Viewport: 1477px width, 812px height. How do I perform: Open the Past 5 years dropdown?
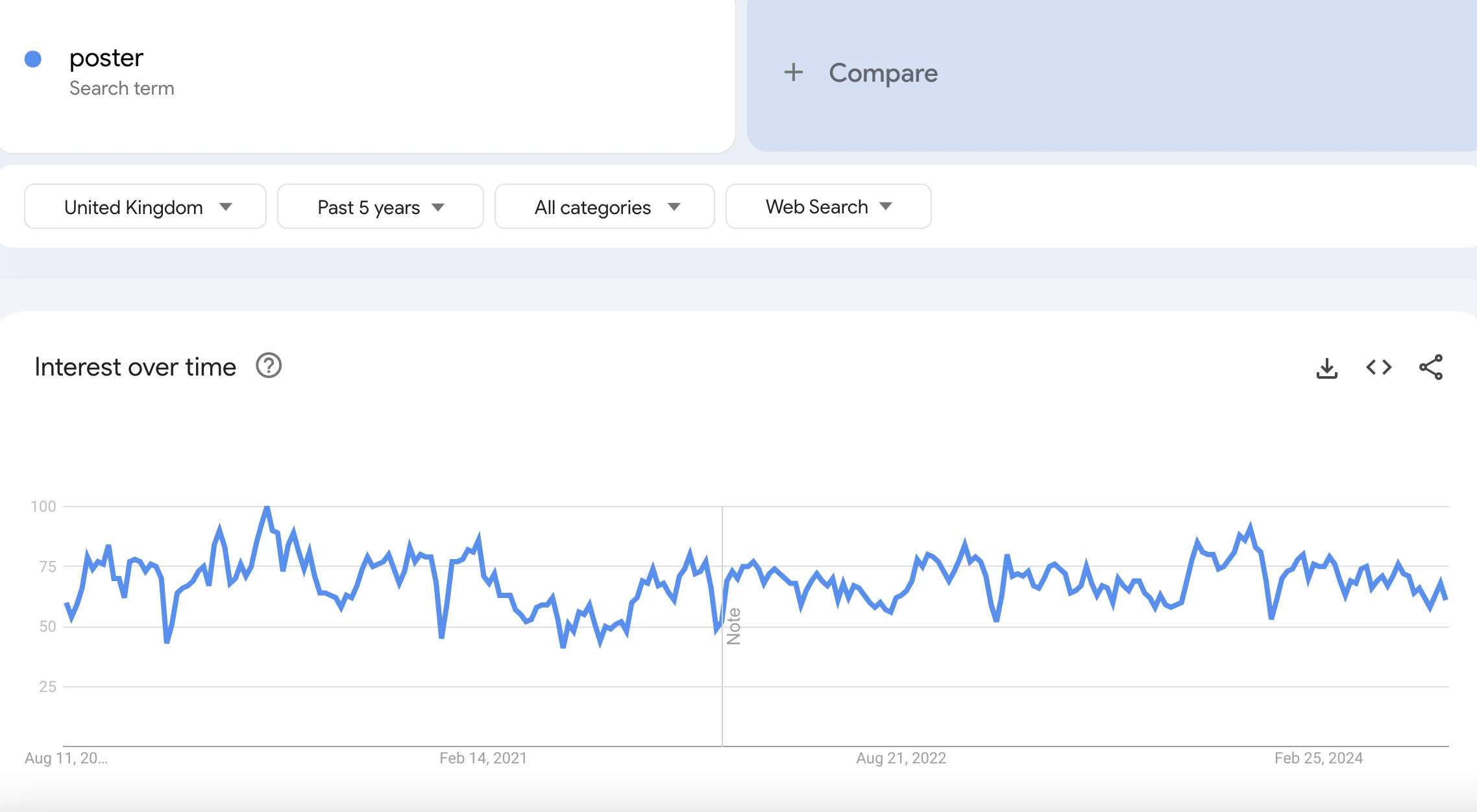click(380, 207)
